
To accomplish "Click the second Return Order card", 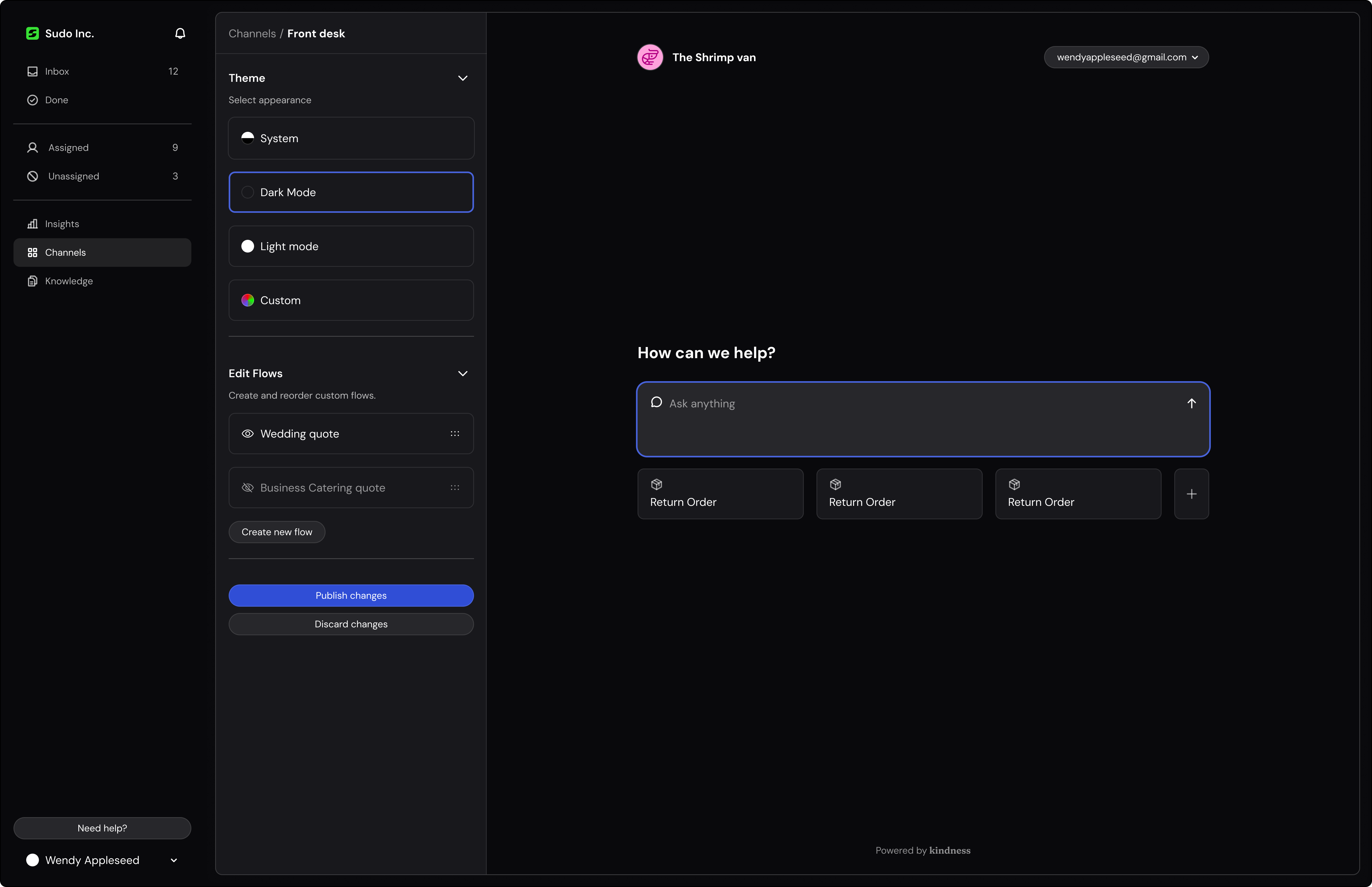I will [899, 494].
